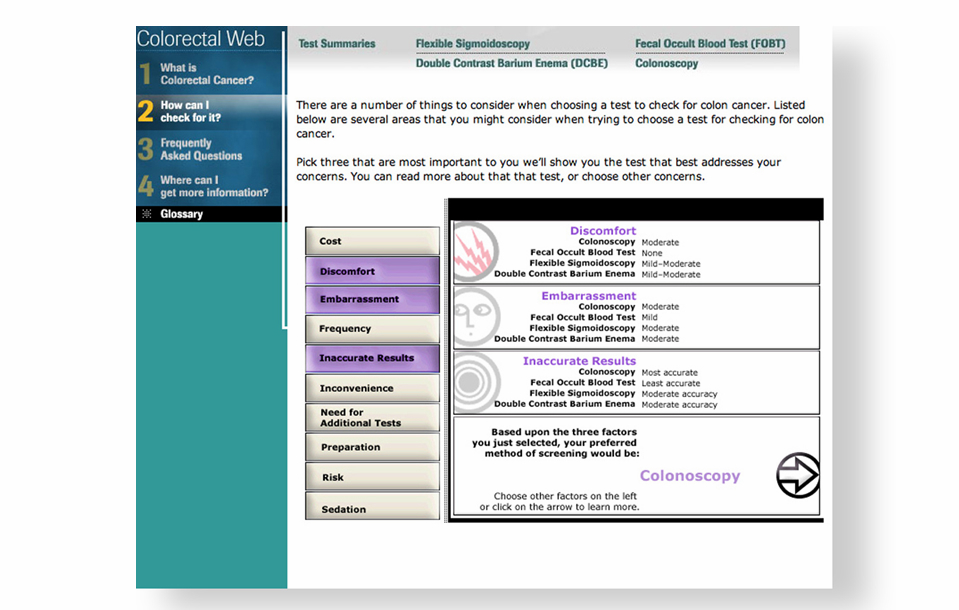Click the Glossary star icon
The width and height of the screenshot is (959, 610).
coord(147,214)
